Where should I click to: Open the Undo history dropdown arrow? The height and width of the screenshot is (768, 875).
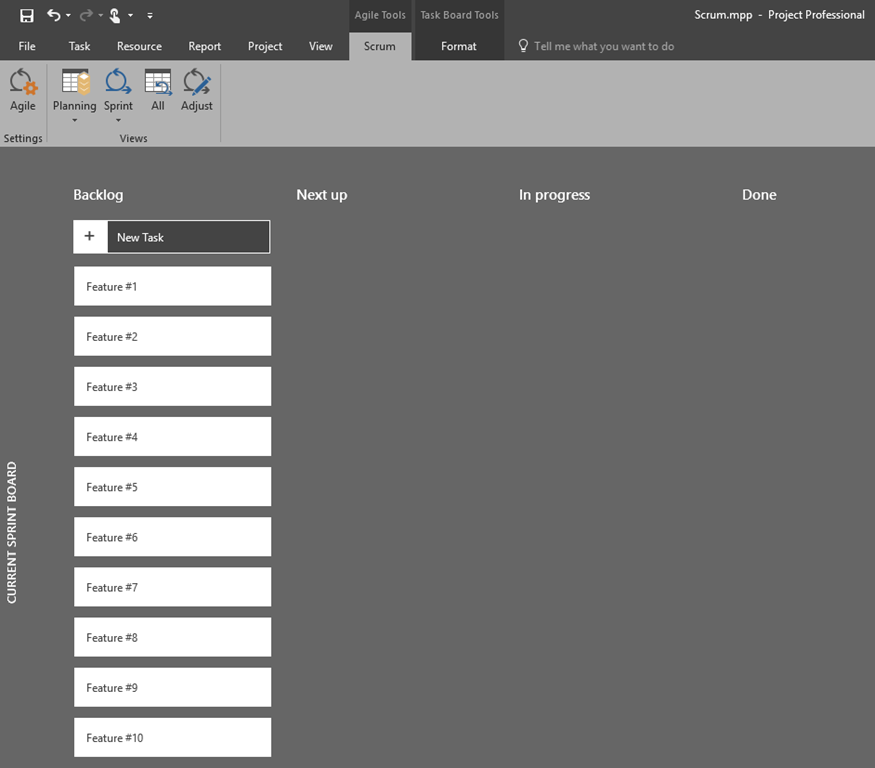(68, 15)
